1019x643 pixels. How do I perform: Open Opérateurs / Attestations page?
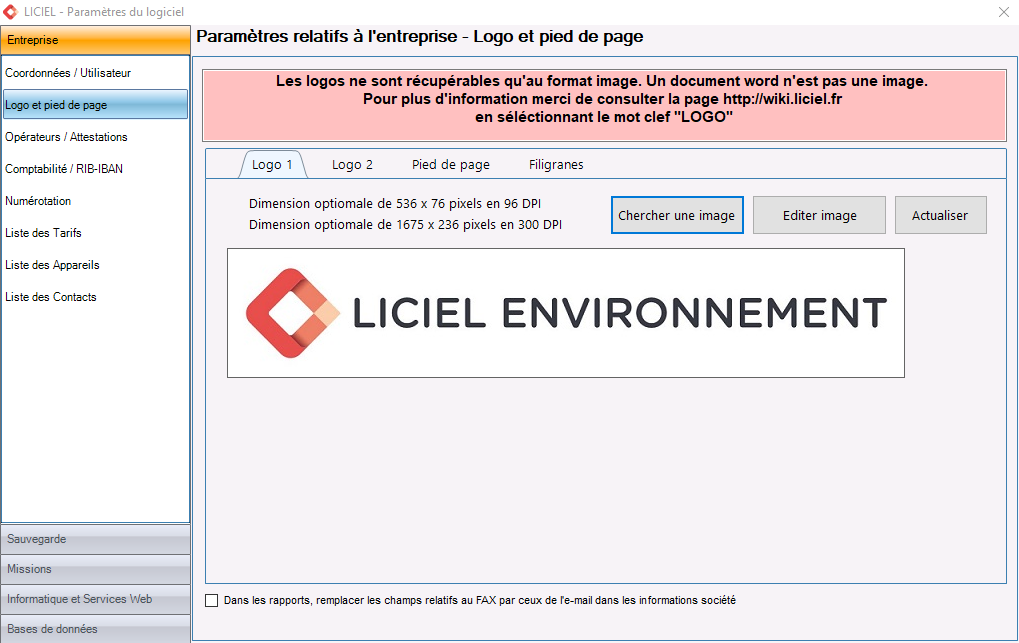[x=66, y=137]
